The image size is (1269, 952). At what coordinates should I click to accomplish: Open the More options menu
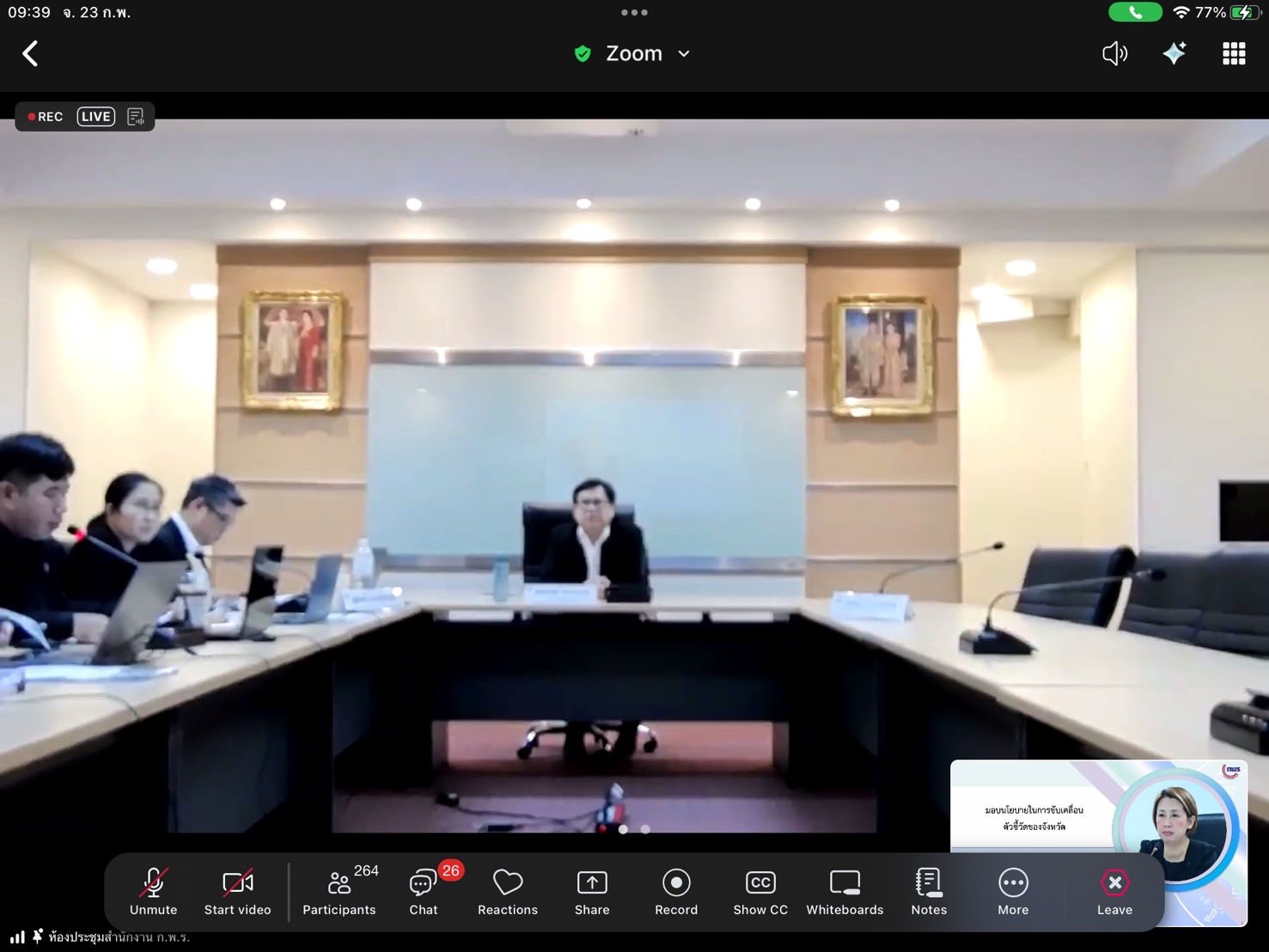click(x=1013, y=891)
